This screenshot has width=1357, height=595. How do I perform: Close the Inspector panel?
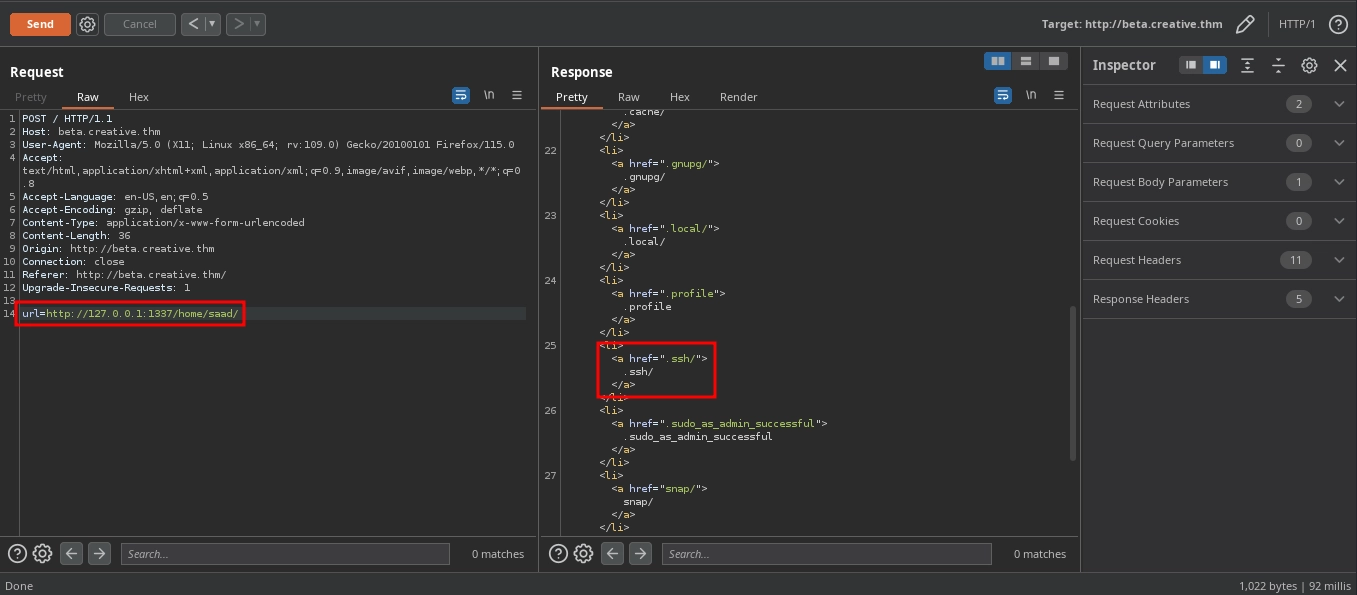(1340, 65)
